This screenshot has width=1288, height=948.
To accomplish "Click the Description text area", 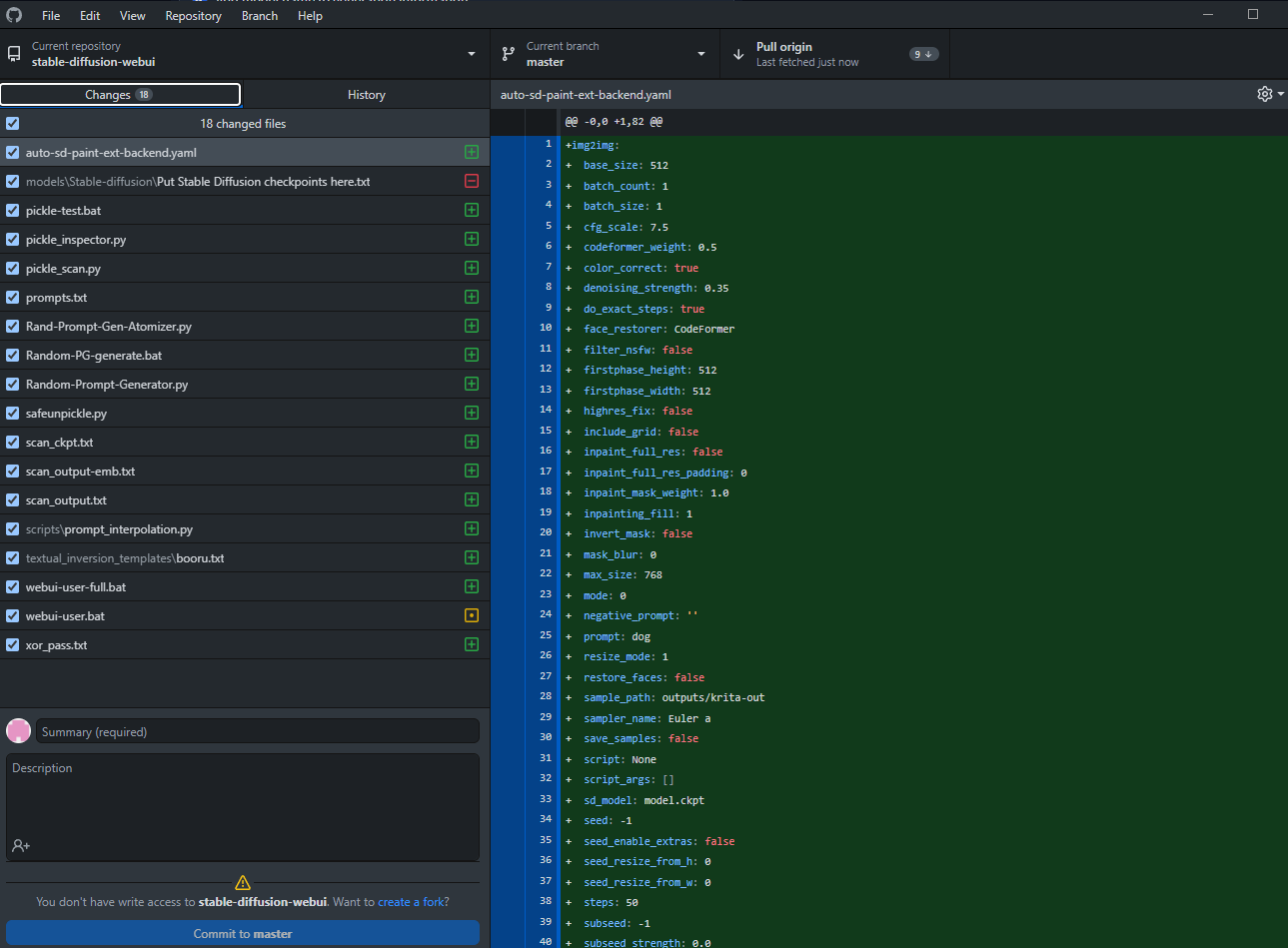I will 243,807.
